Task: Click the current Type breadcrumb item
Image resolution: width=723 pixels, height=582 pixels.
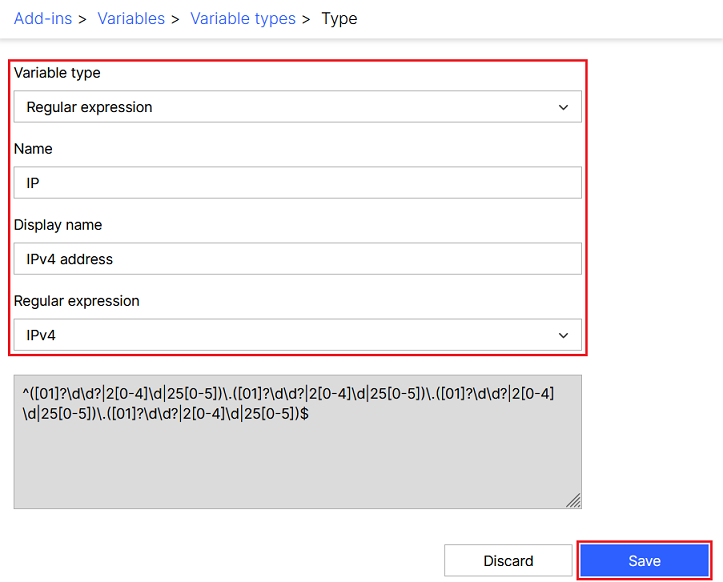Action: [x=339, y=19]
